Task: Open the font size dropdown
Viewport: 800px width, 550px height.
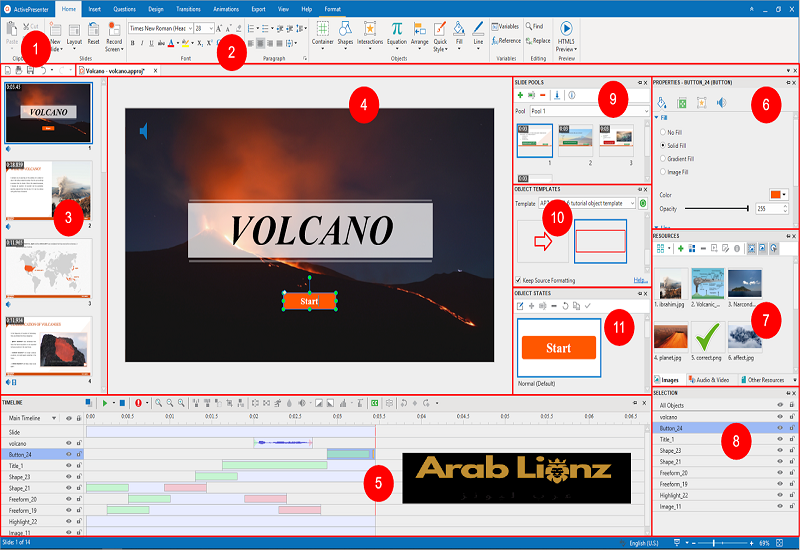Action: coord(210,29)
